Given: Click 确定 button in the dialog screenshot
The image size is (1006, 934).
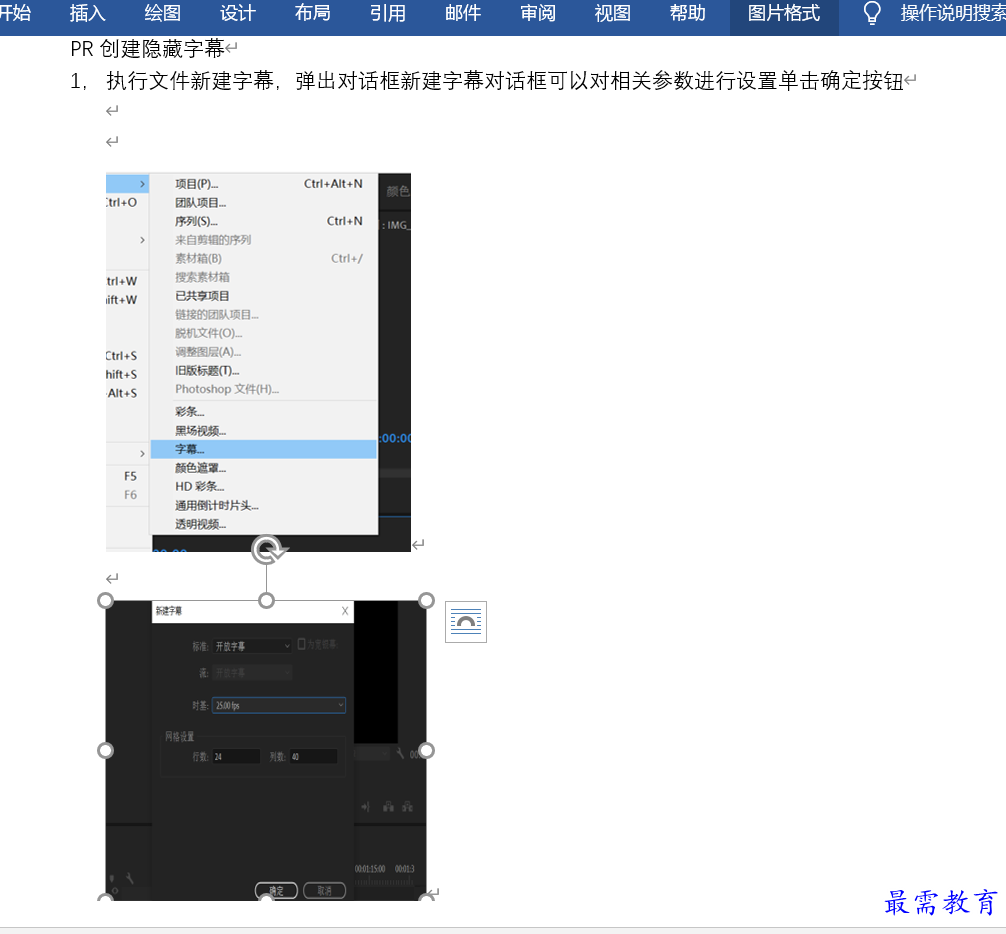Looking at the screenshot, I should point(277,890).
